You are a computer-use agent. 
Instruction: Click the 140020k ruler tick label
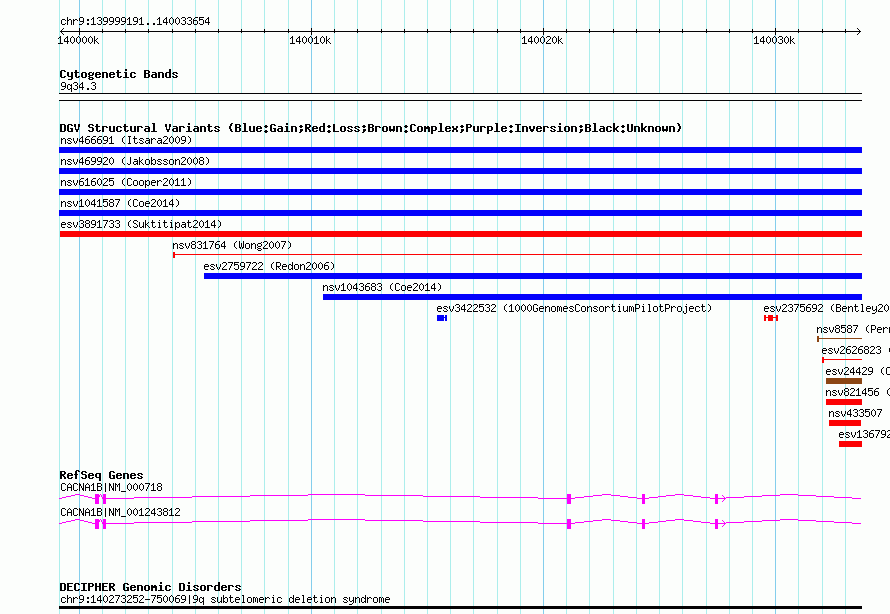click(542, 40)
